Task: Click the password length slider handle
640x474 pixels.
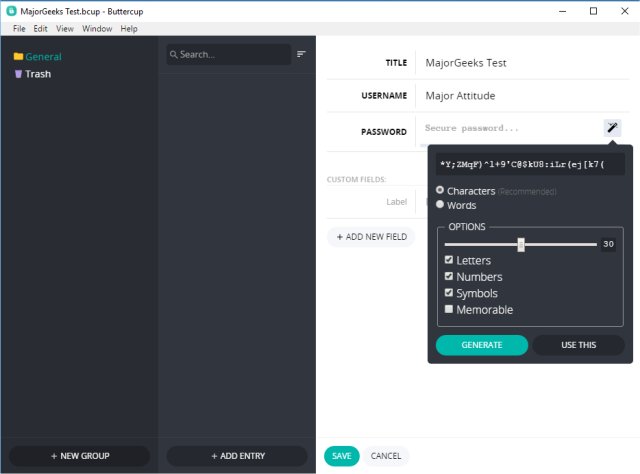Action: point(521,245)
